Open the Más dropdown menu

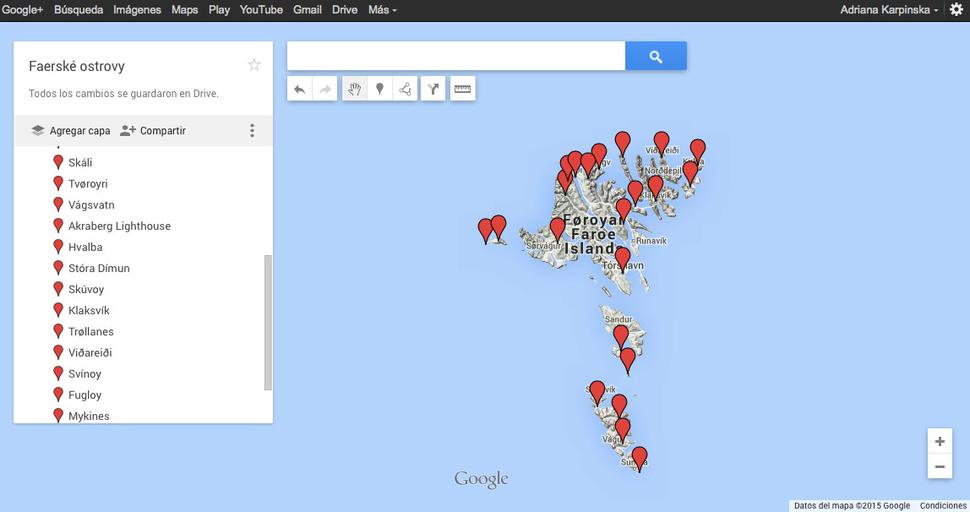click(382, 10)
